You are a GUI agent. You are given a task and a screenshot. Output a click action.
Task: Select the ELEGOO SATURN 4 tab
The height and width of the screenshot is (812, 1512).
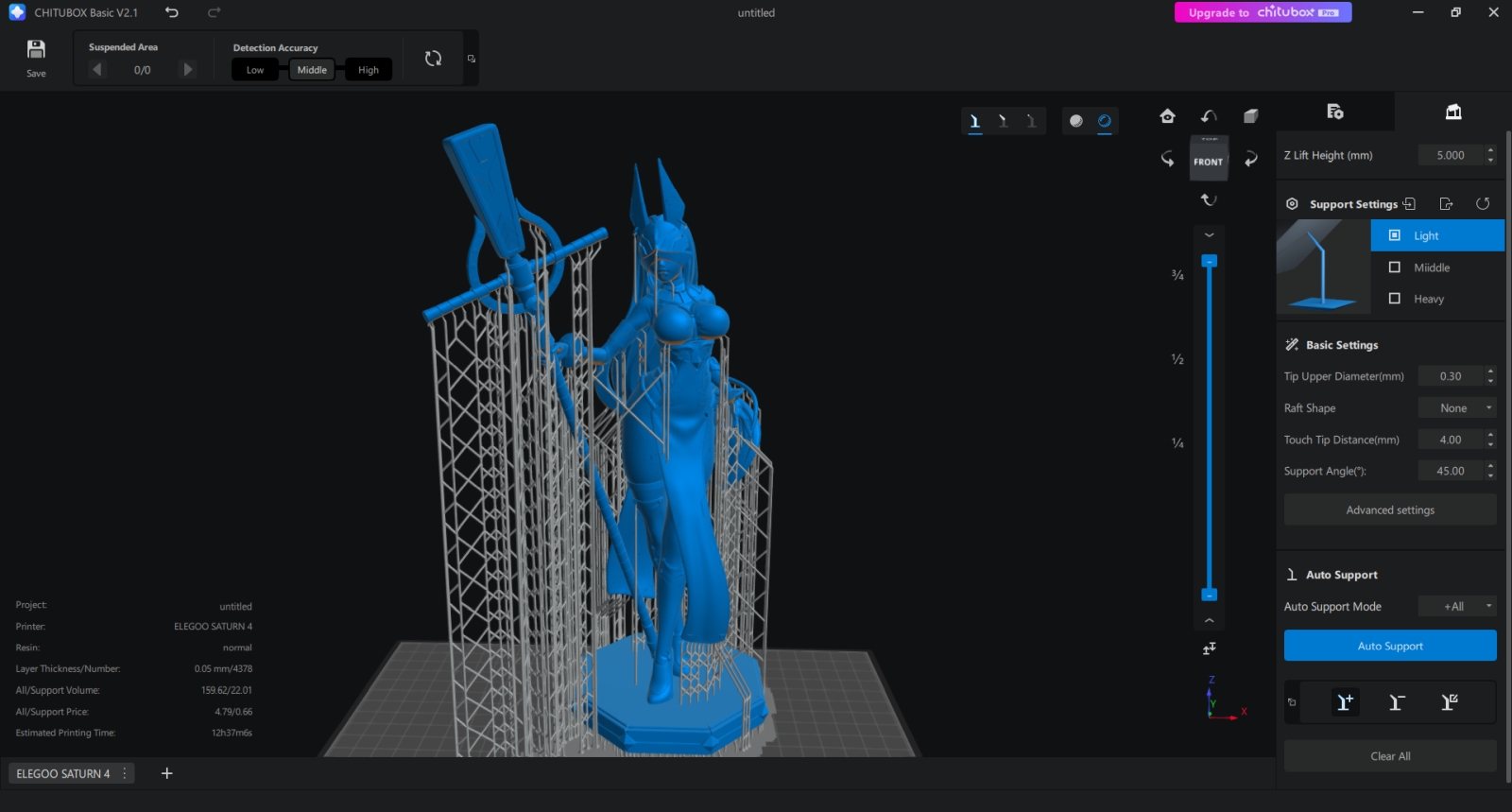[62, 773]
